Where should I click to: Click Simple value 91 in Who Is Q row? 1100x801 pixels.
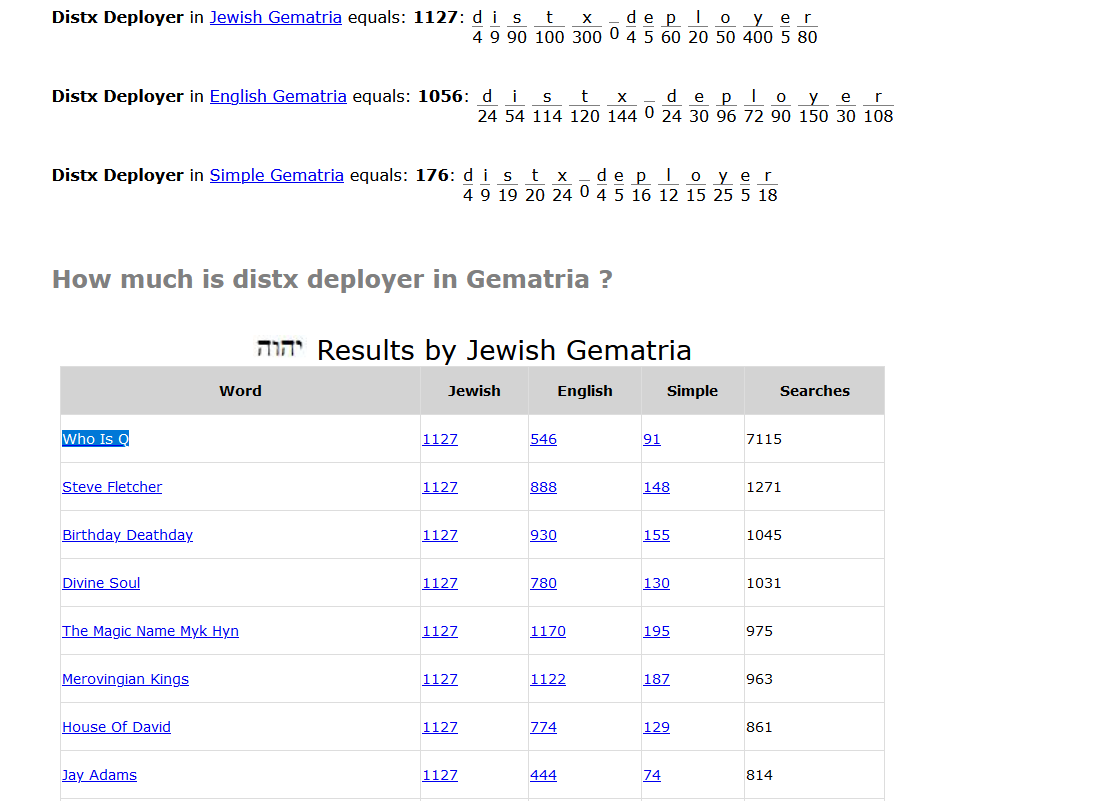(x=652, y=439)
